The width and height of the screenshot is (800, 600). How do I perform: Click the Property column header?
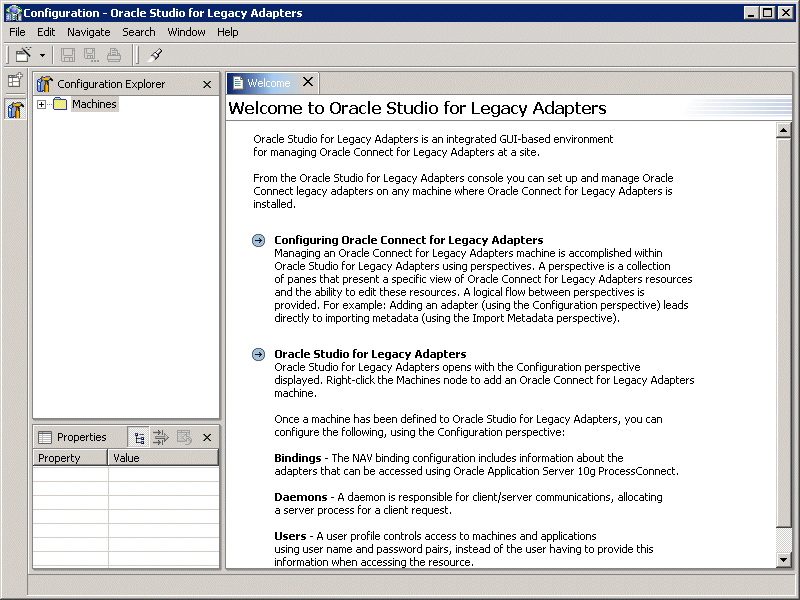pos(70,458)
